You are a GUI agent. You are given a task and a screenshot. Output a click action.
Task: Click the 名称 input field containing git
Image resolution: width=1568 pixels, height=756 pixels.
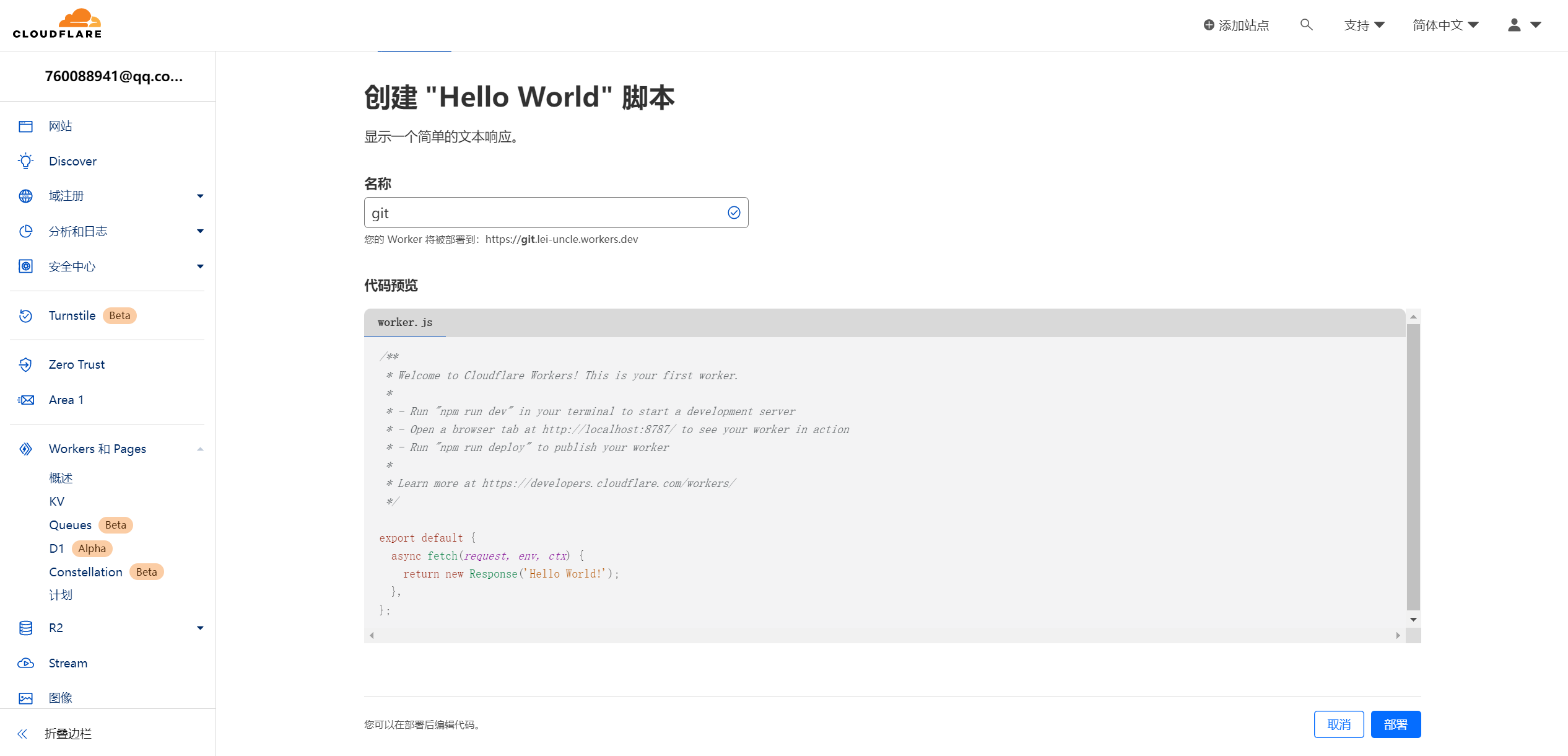[x=556, y=213]
